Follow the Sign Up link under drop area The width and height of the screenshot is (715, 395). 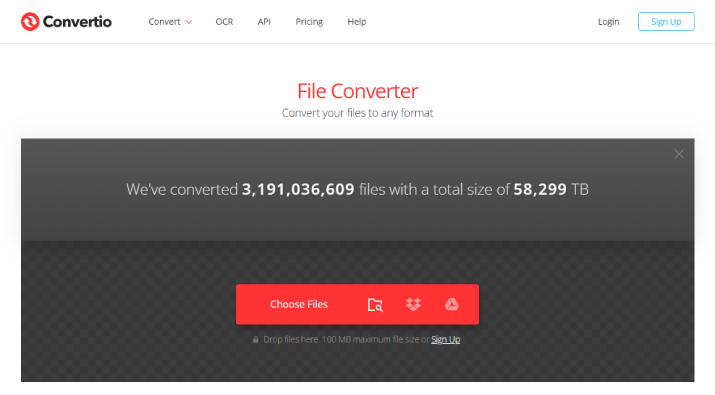[446, 339]
